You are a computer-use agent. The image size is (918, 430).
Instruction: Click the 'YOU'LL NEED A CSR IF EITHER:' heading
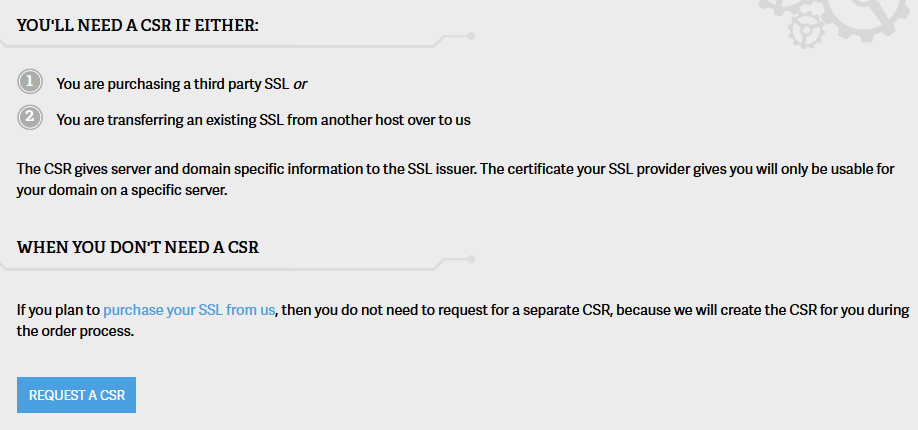coord(138,24)
